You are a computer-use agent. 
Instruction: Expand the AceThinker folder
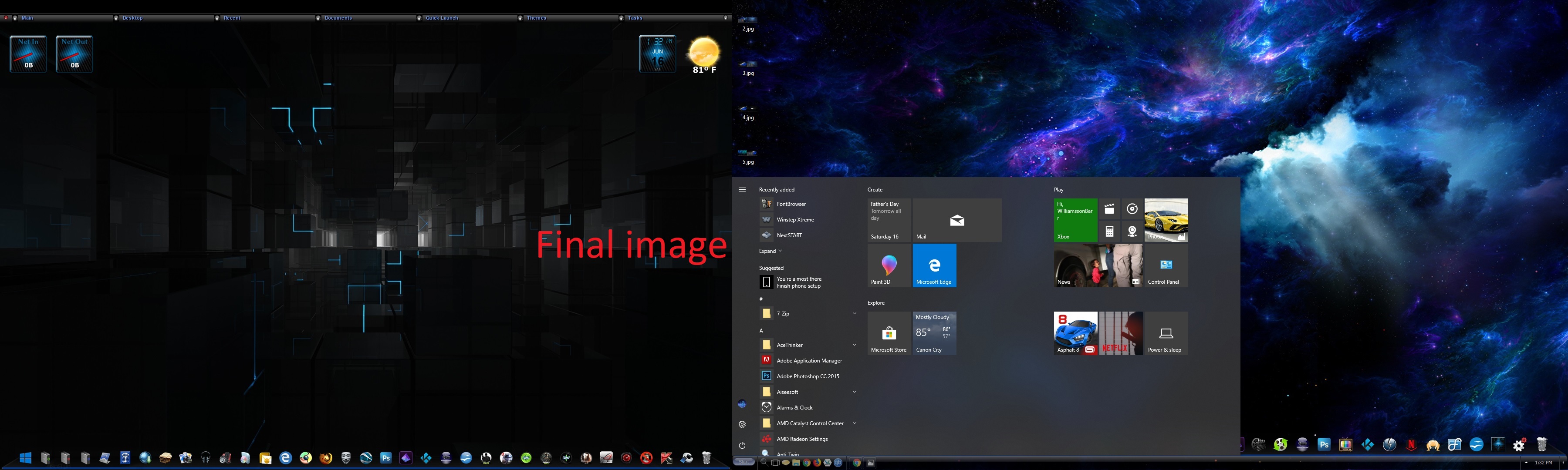854,345
